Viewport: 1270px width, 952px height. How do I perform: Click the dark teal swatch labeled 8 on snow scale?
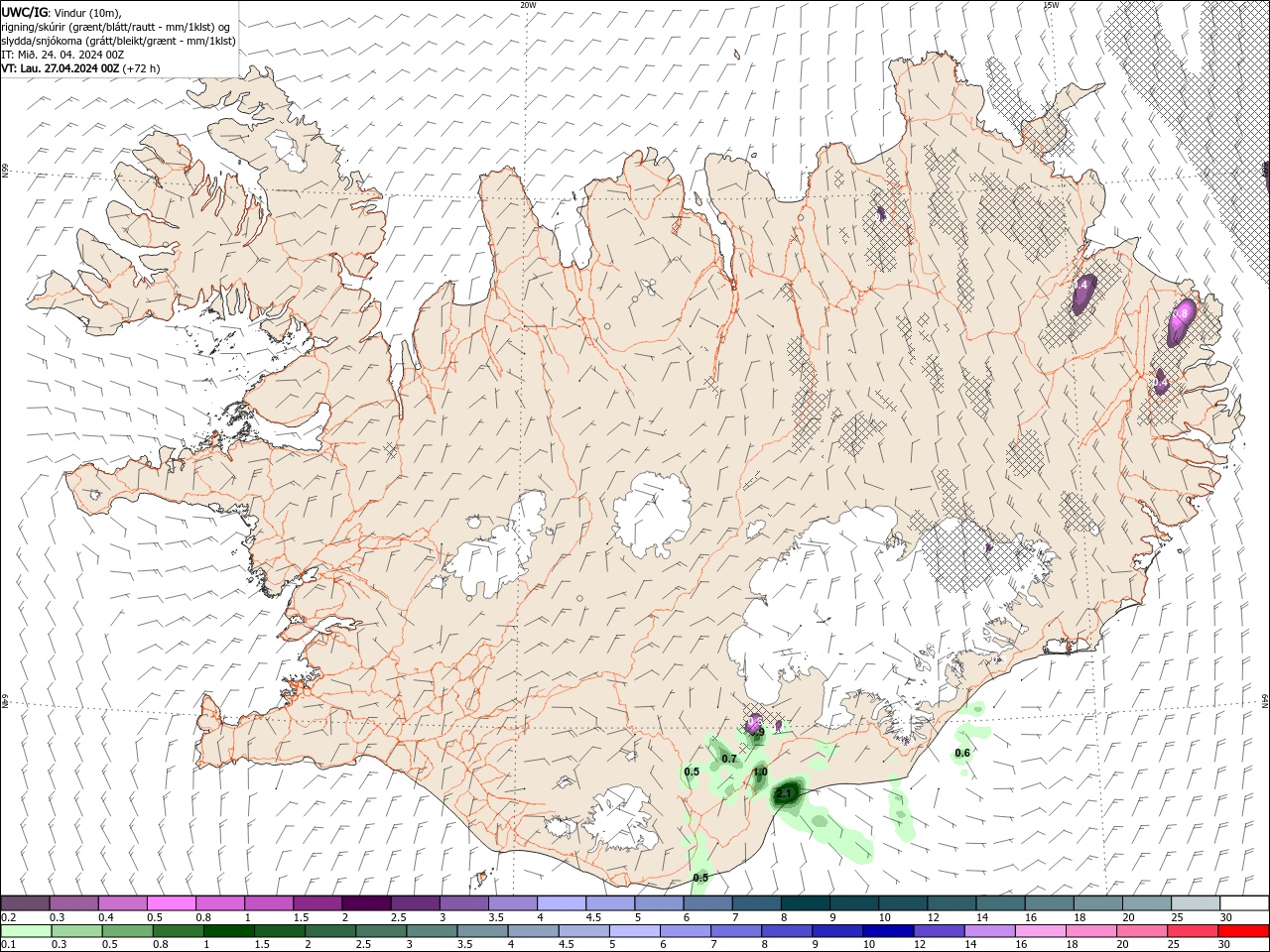tap(806, 902)
